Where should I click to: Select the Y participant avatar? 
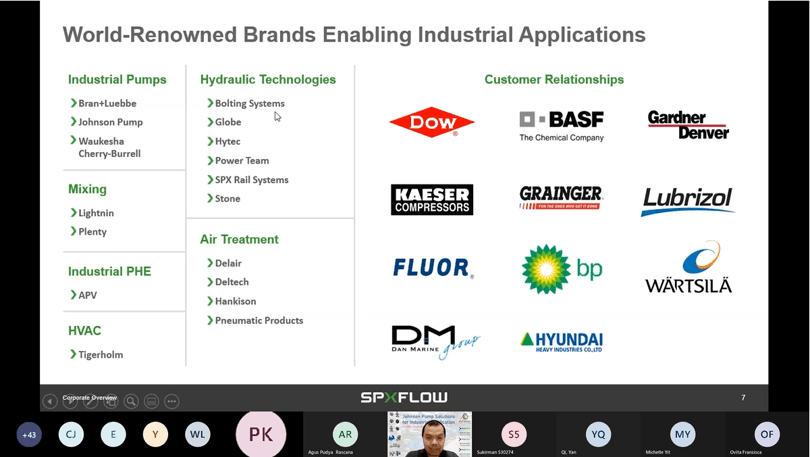[x=155, y=435]
